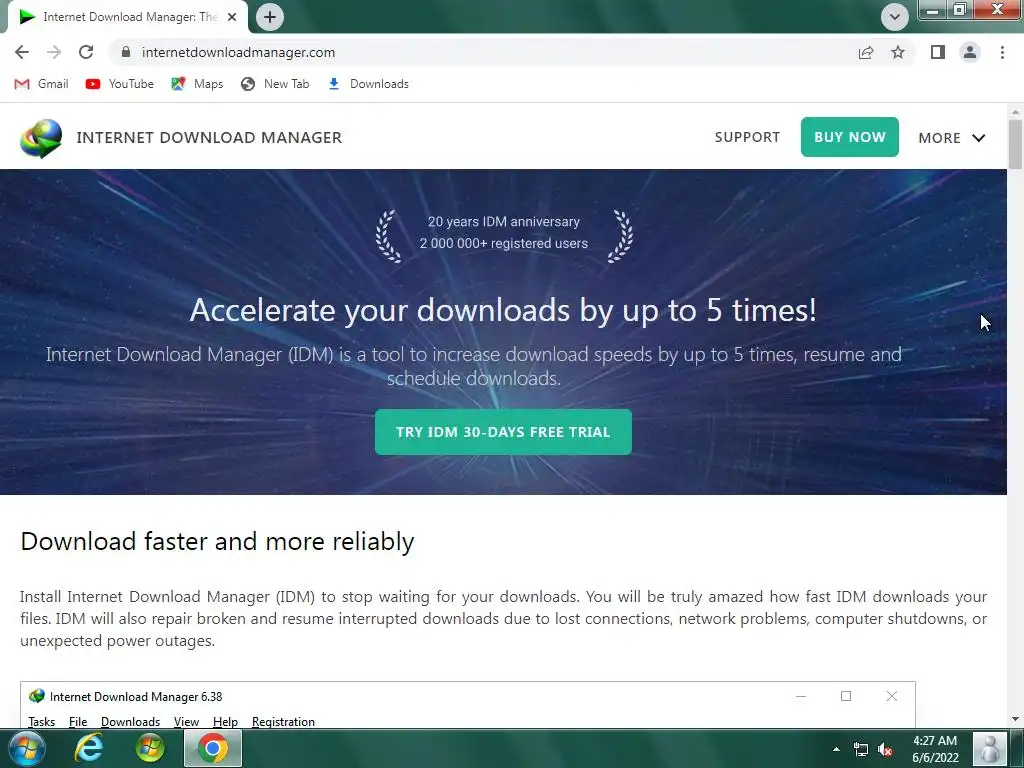The height and width of the screenshot is (768, 1024).
Task: Click Tasks menu in IDM screenshot
Action: point(41,721)
